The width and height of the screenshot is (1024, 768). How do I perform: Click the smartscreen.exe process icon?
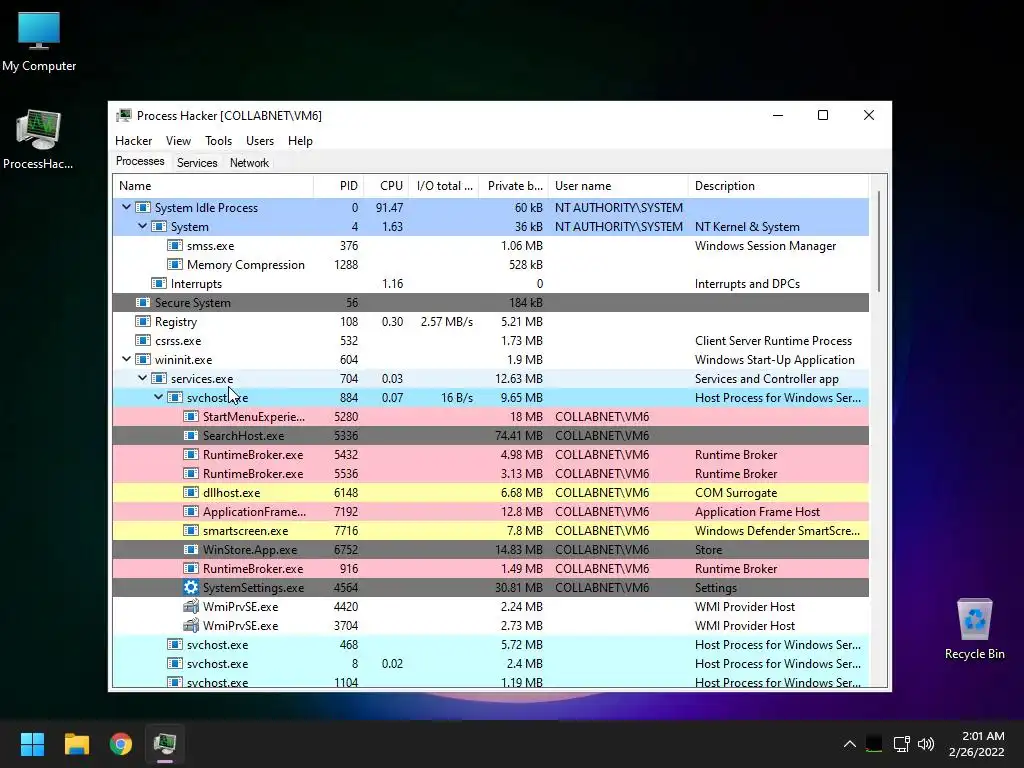(x=191, y=530)
